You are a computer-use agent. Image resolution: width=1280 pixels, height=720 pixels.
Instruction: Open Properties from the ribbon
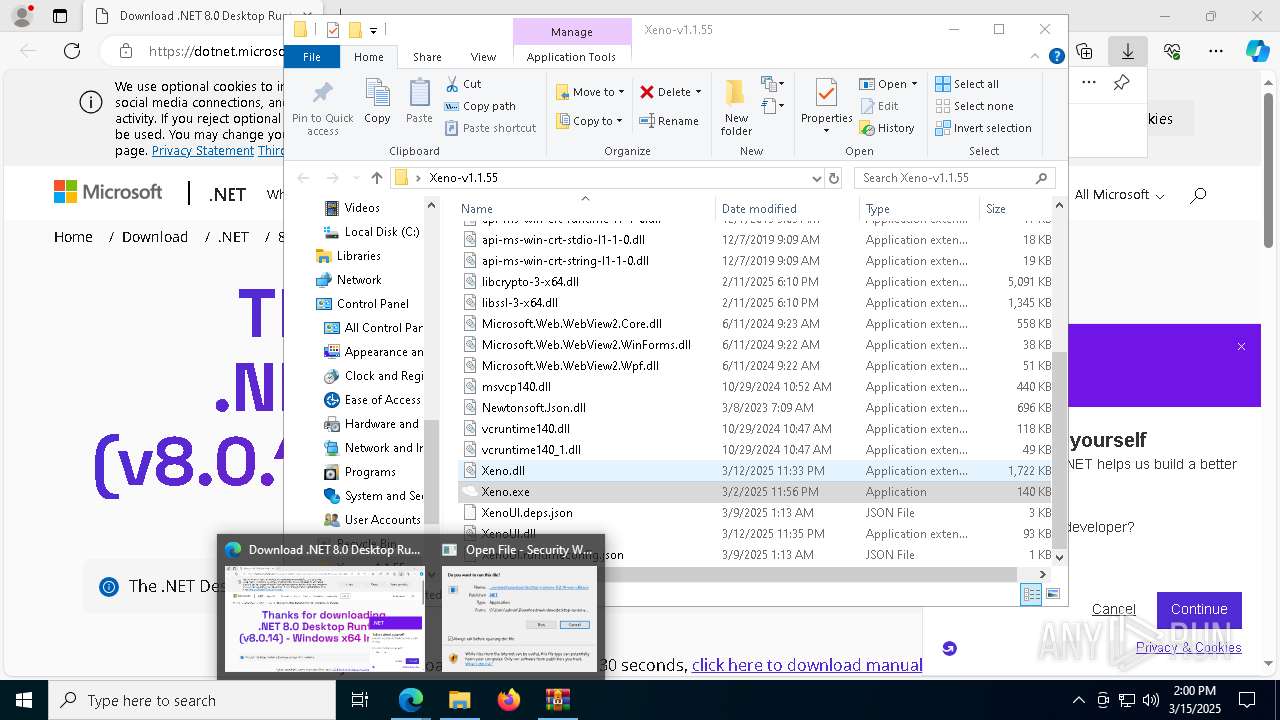[x=826, y=105]
